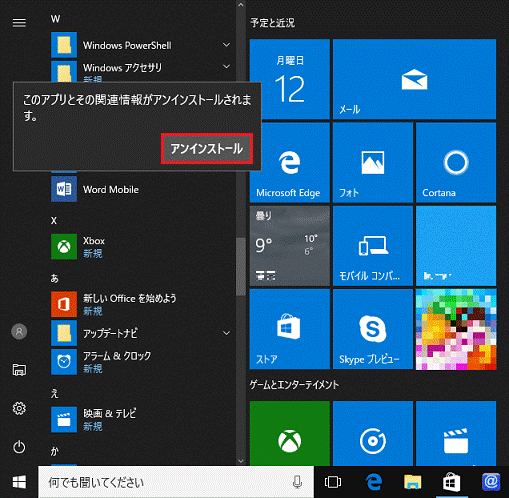
Task: Click the Windows Start button
Action: [19, 482]
